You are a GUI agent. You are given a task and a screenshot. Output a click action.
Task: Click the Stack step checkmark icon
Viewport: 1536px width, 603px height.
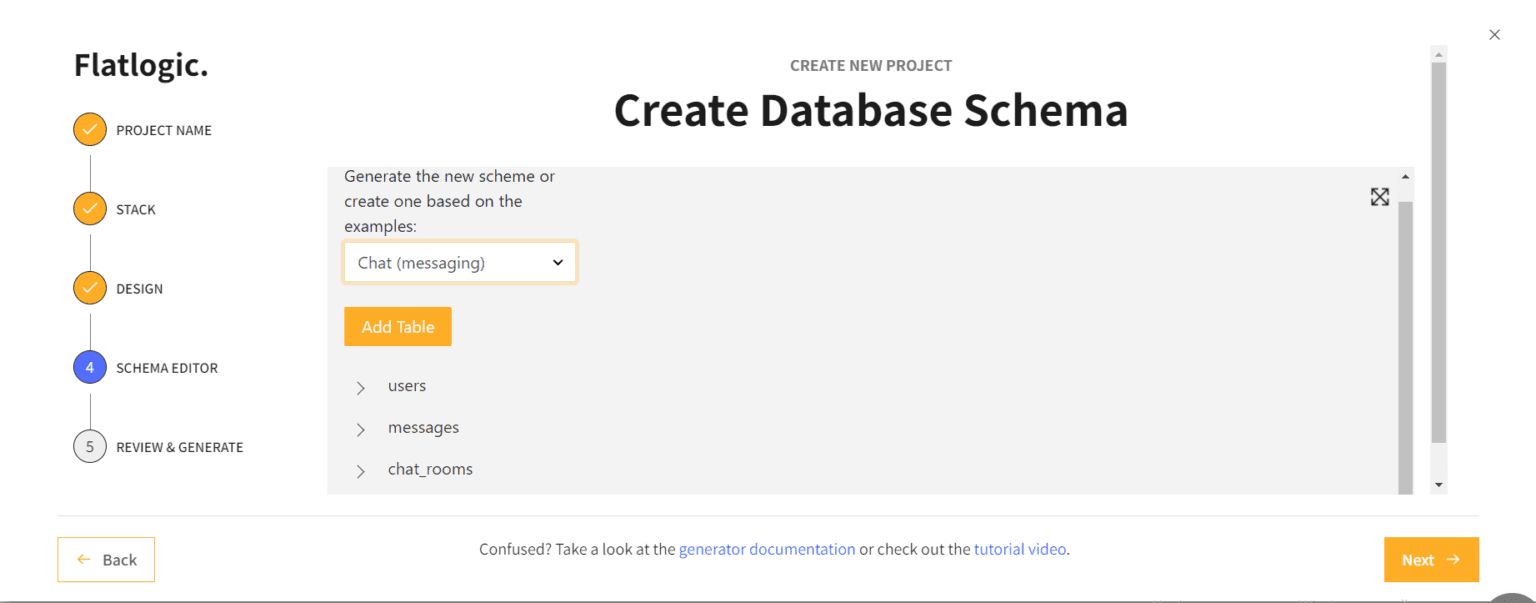90,209
